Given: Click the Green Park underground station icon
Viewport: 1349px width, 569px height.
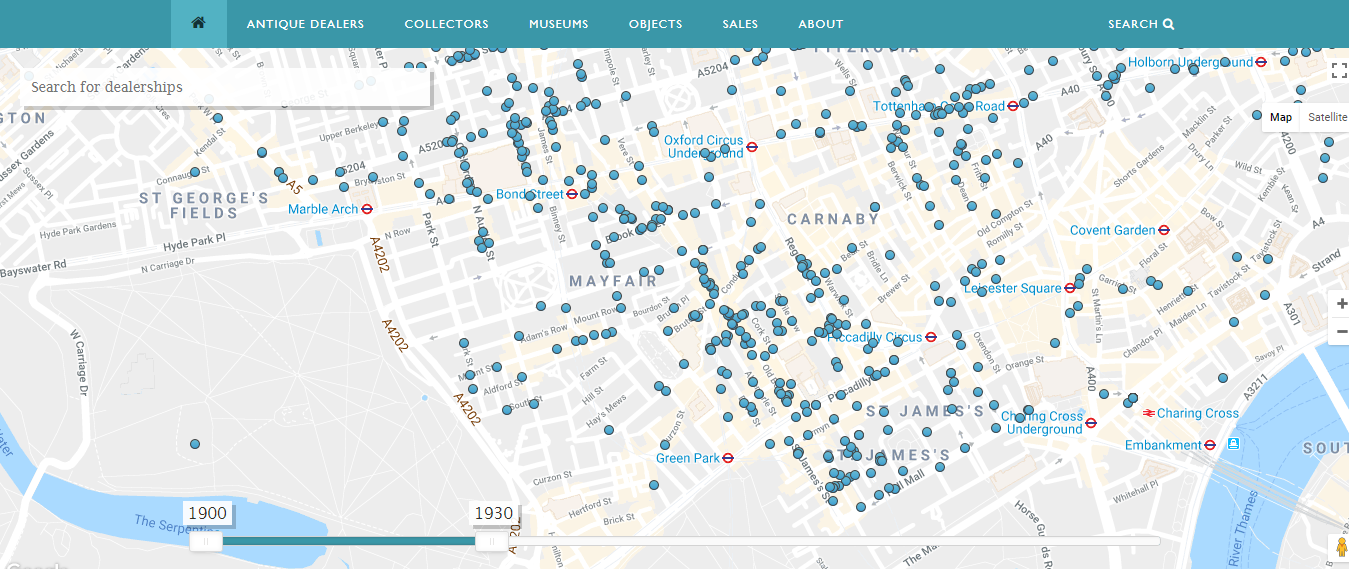Looking at the screenshot, I should point(729,458).
